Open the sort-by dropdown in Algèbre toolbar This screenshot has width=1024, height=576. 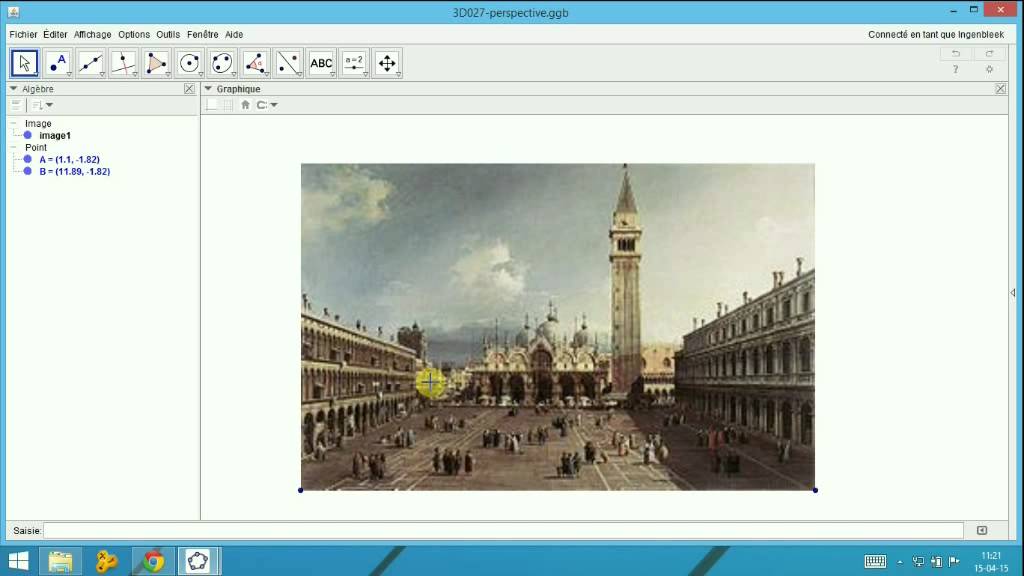click(x=42, y=104)
